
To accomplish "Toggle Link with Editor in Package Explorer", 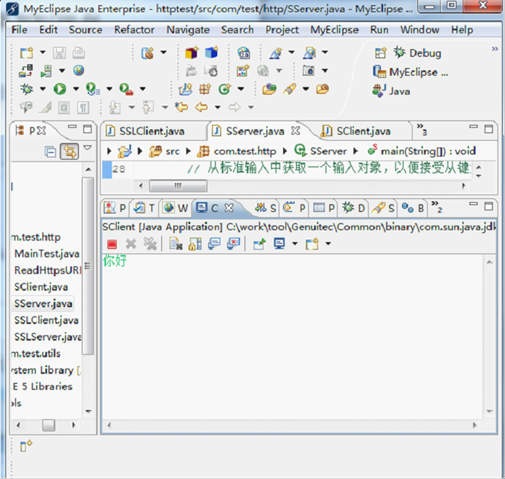I will click(69, 152).
